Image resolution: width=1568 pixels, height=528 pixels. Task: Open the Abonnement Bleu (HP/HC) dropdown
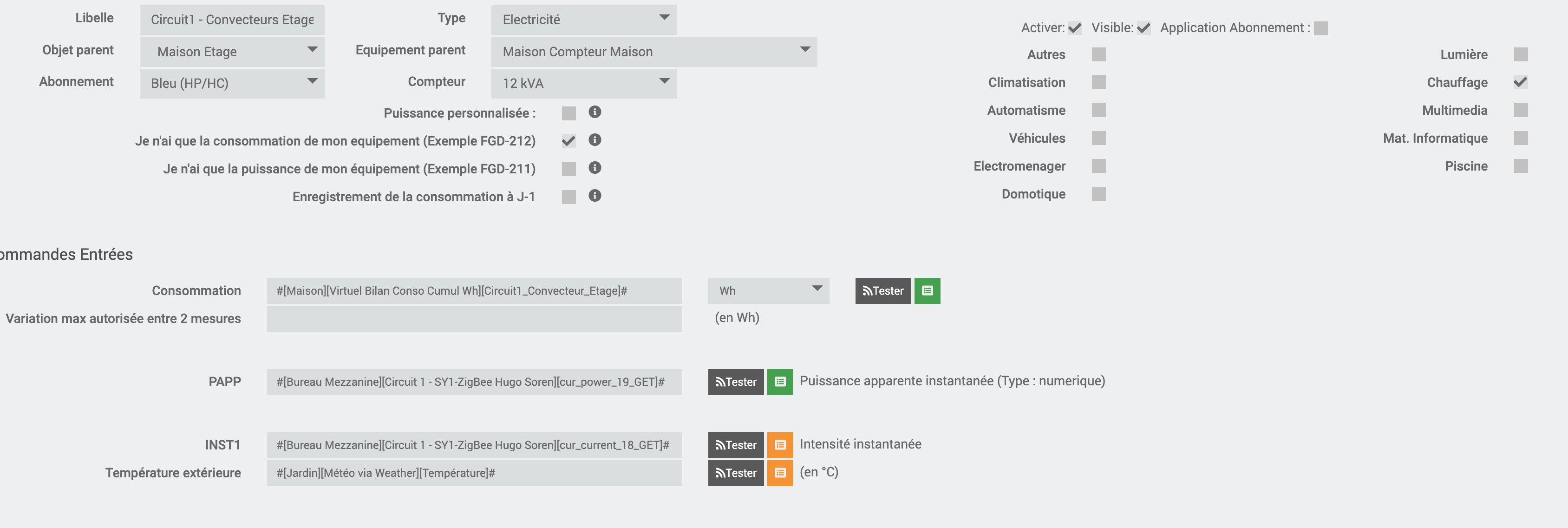pyautogui.click(x=232, y=84)
